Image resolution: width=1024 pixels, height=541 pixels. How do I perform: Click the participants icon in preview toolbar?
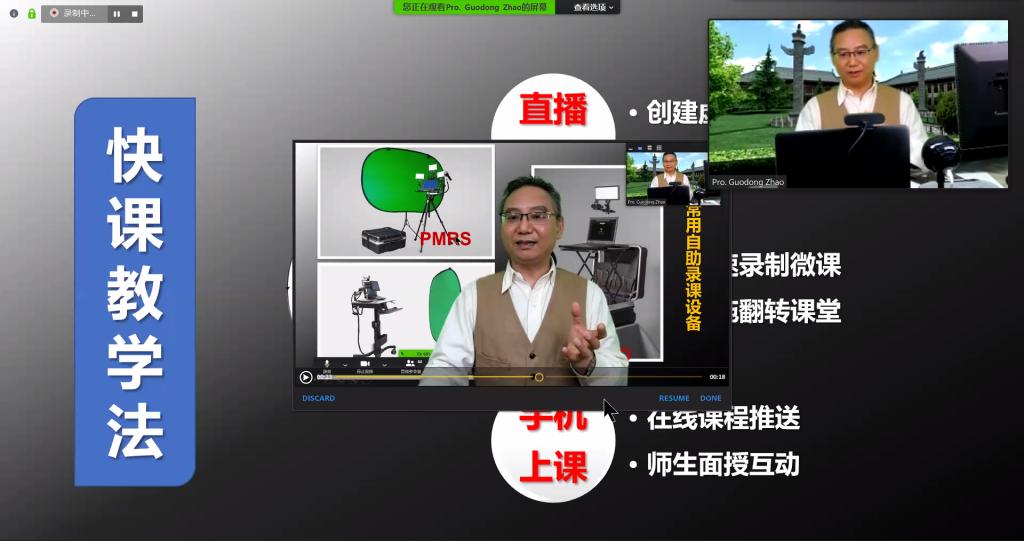410,364
